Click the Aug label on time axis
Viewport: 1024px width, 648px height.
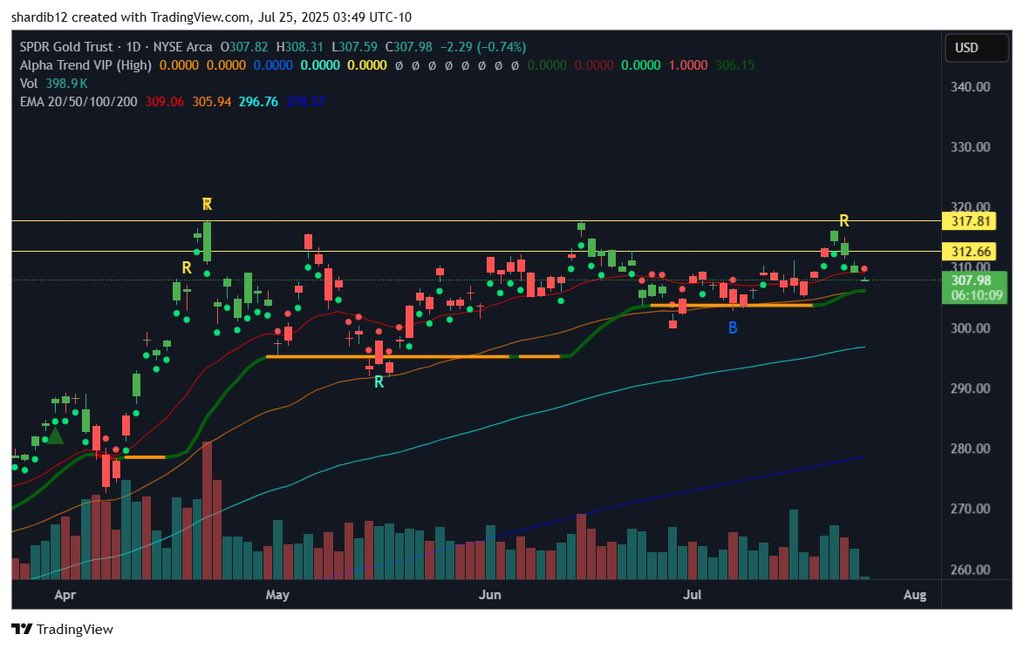(915, 595)
